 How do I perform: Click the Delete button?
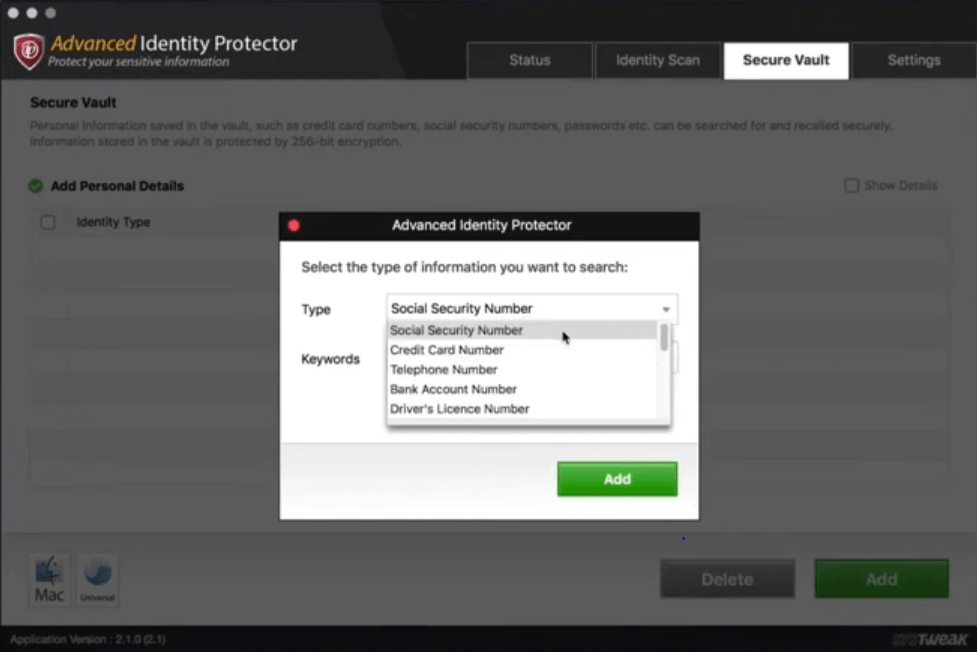[727, 579]
